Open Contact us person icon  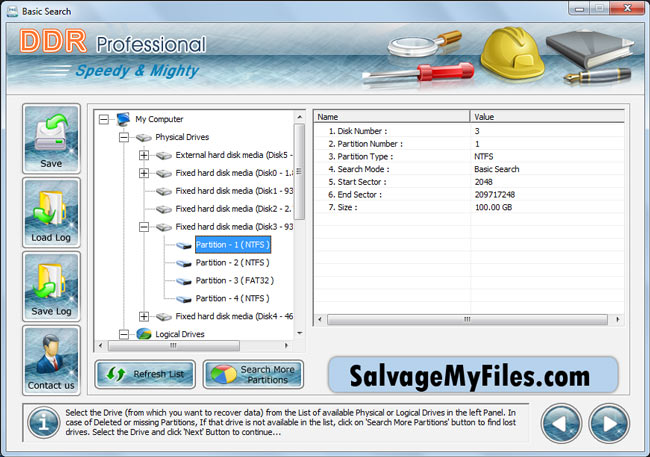[51, 360]
